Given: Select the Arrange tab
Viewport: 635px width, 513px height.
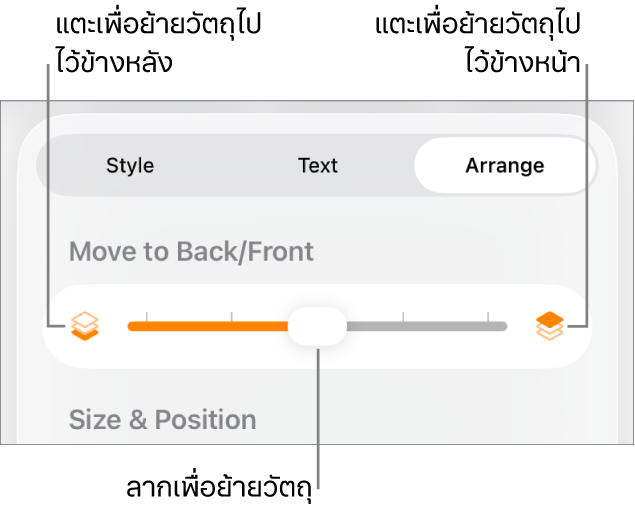Looking at the screenshot, I should click(504, 165).
